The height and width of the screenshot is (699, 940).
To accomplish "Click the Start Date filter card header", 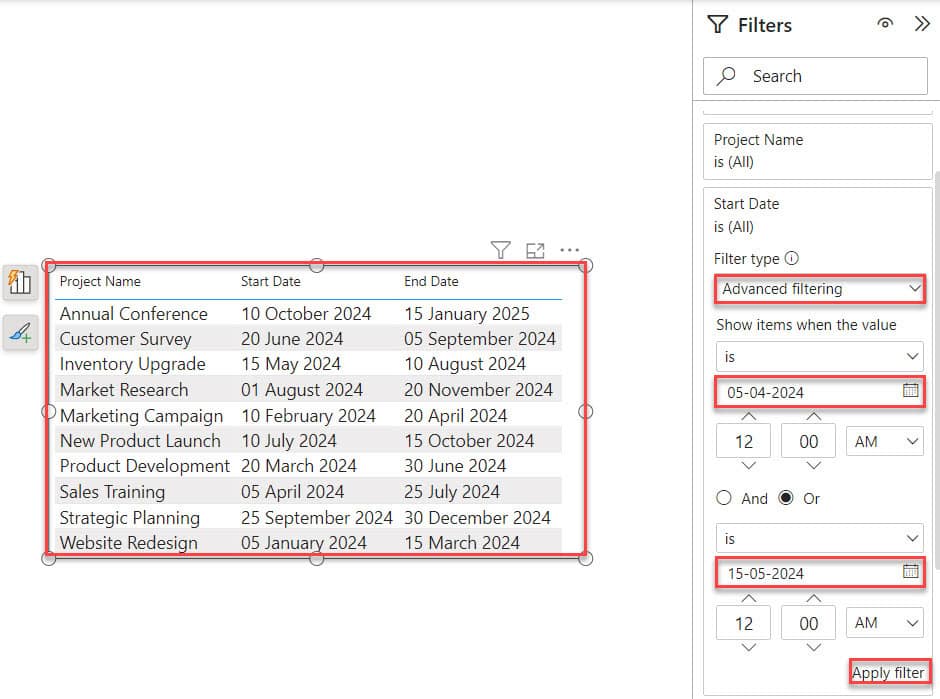I will [818, 215].
